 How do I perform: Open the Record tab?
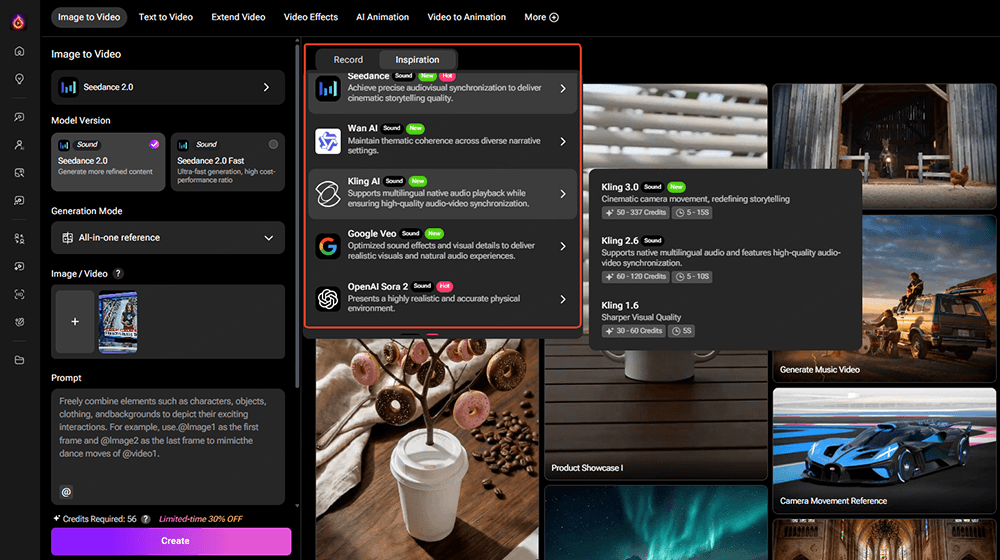tap(348, 60)
